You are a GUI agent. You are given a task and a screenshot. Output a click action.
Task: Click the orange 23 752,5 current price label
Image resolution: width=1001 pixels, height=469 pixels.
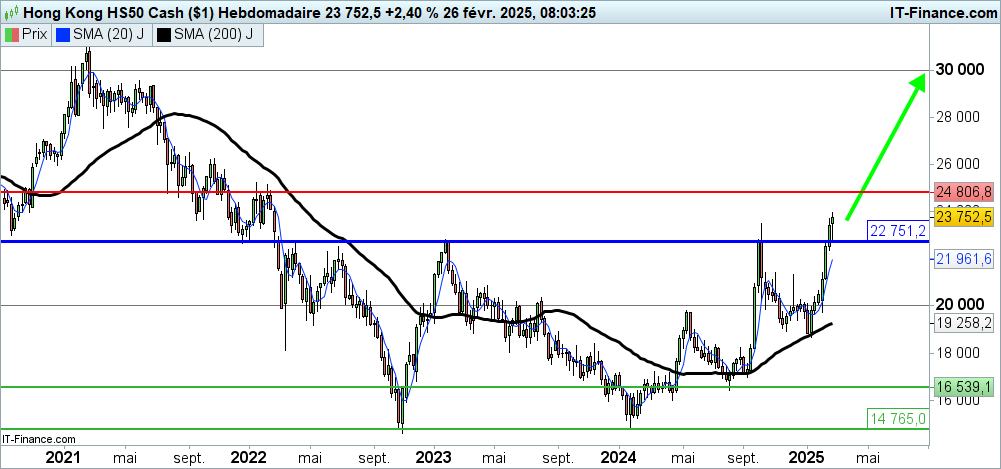pyautogui.click(x=963, y=216)
